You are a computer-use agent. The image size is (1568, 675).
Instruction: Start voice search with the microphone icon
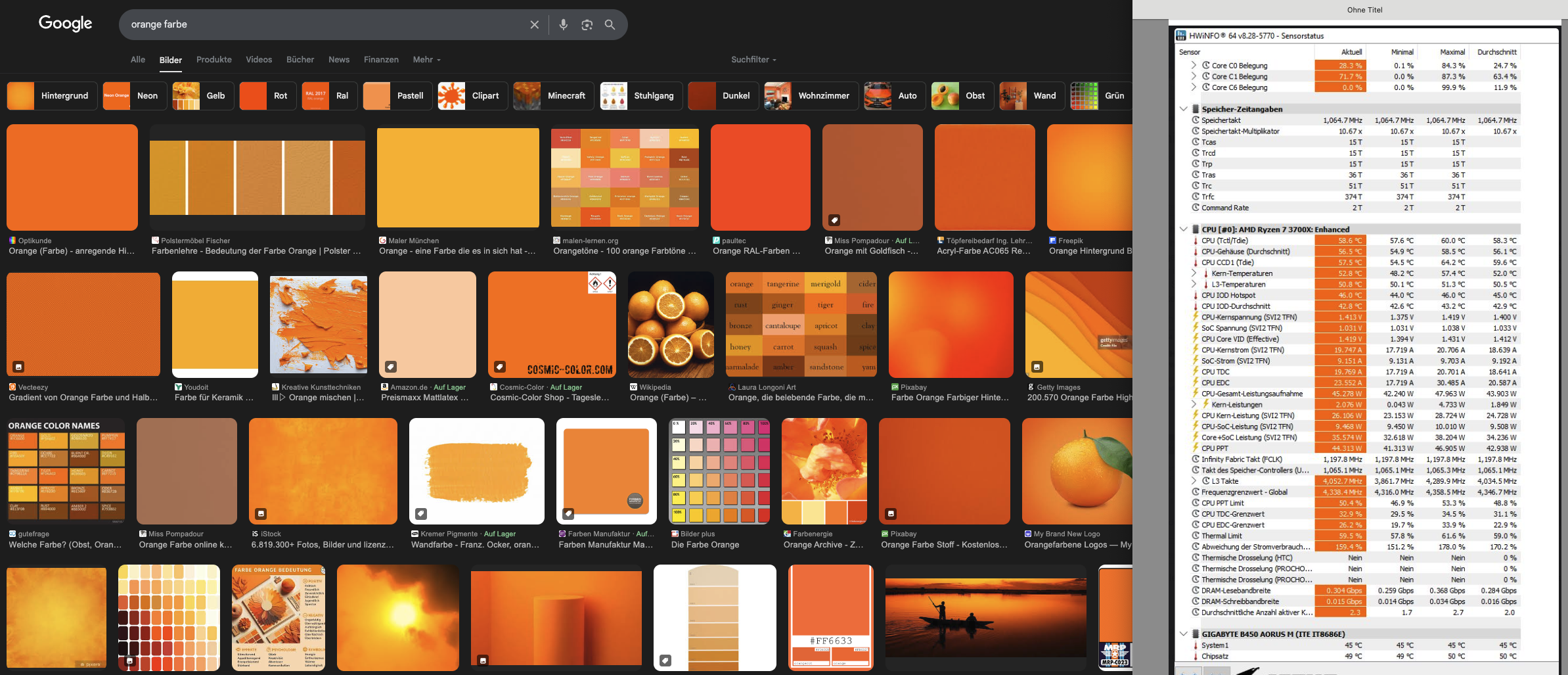tap(563, 24)
